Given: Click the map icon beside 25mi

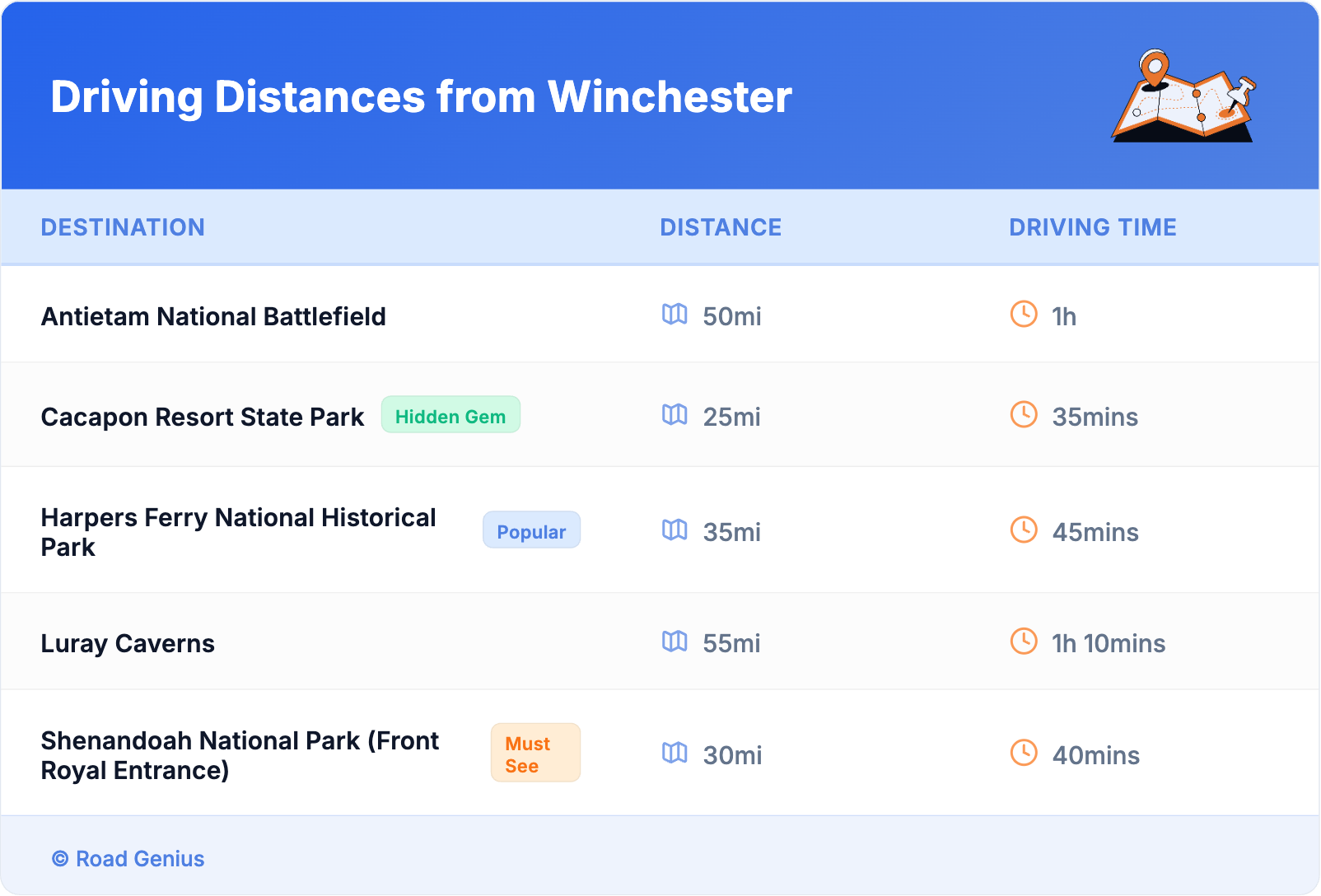Looking at the screenshot, I should 675,415.
